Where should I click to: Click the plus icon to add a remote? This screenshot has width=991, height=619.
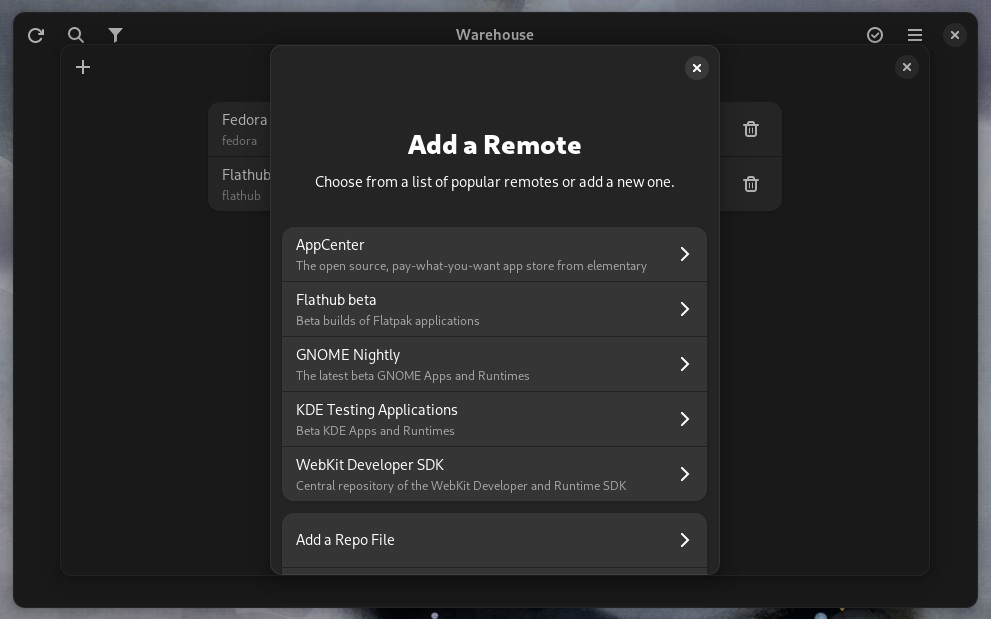click(83, 67)
